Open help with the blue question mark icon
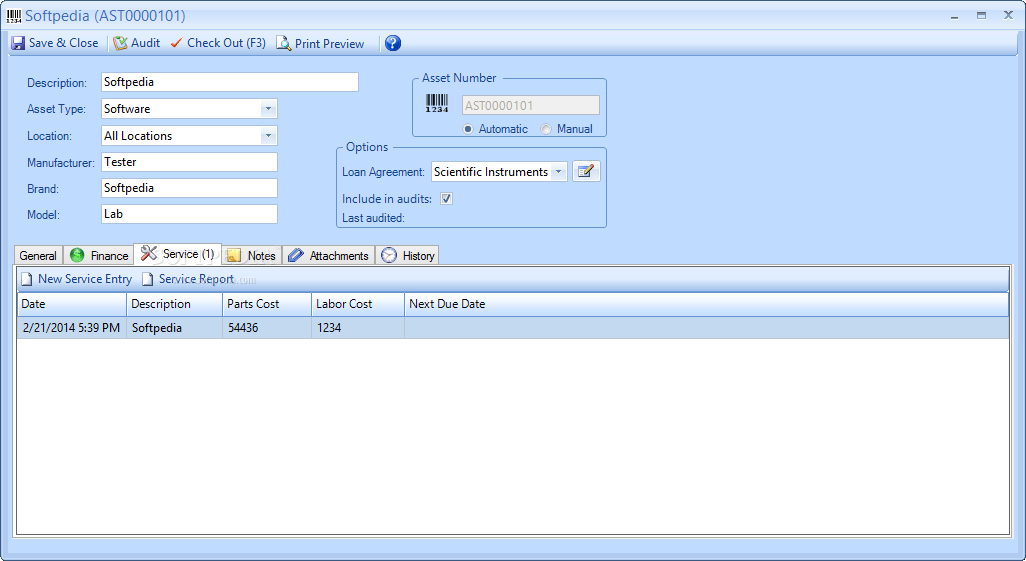 coord(393,43)
